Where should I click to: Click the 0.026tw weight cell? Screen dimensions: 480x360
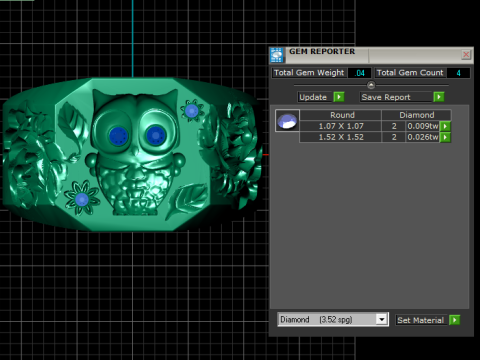point(422,137)
